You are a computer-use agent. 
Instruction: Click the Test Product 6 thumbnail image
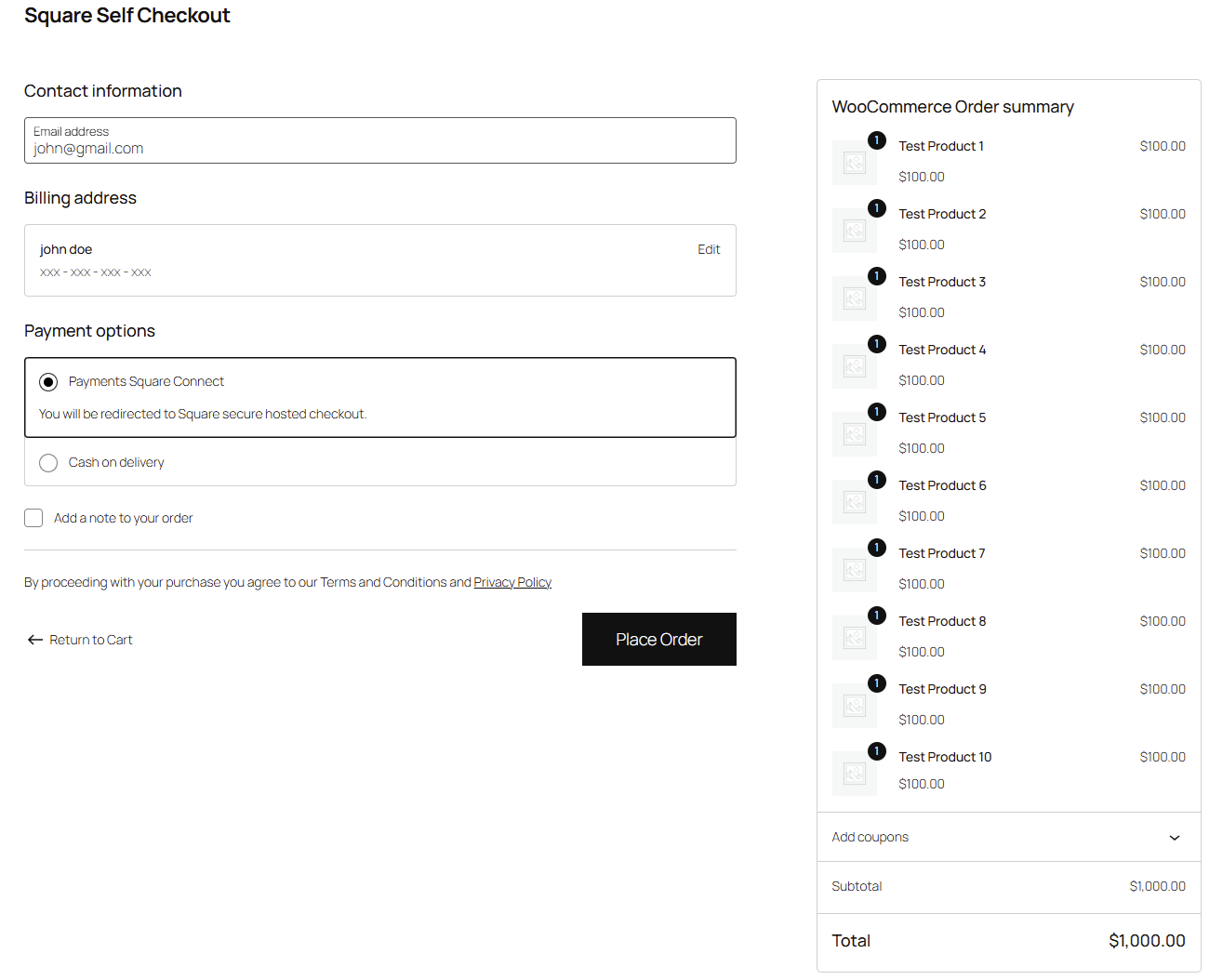point(854,502)
